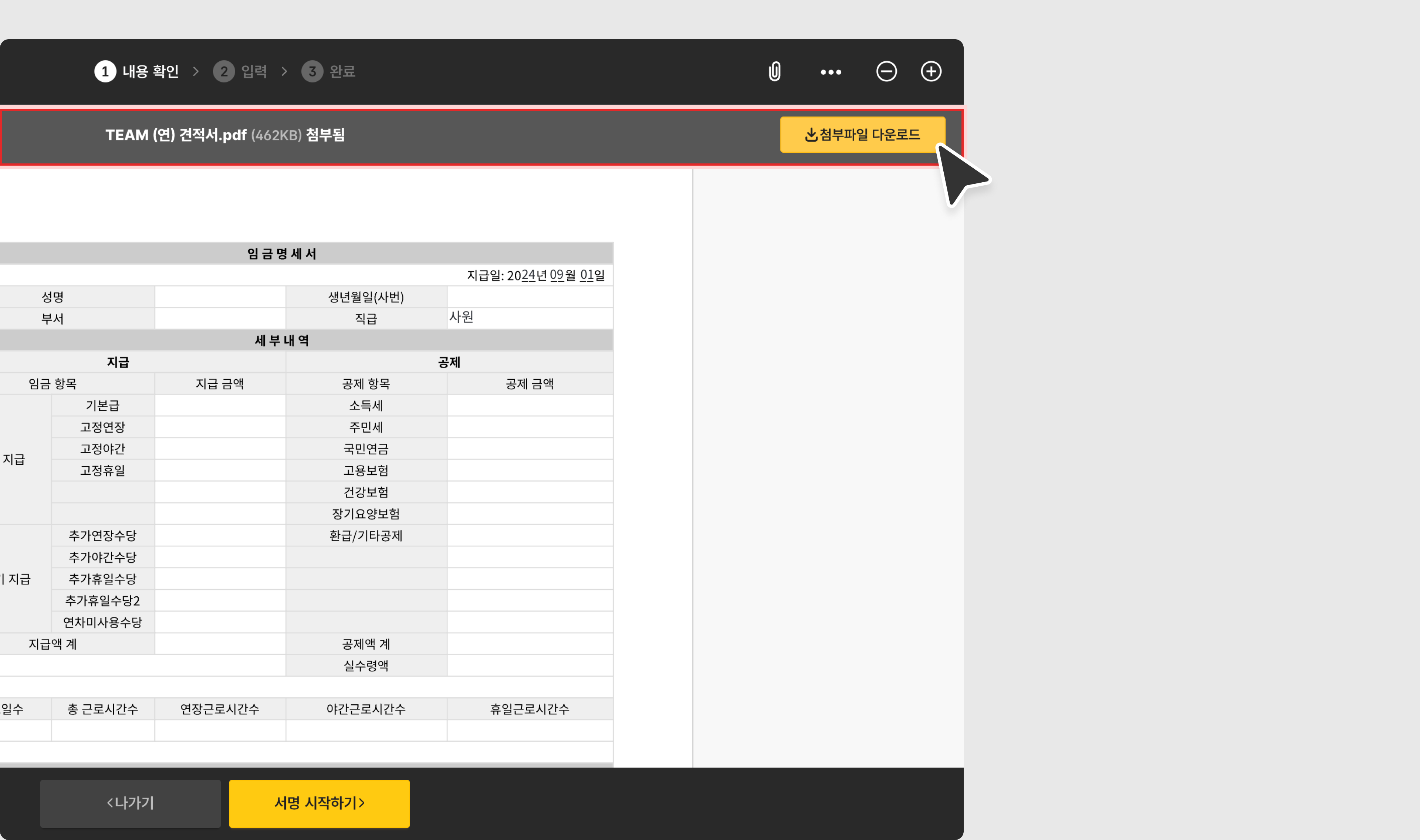Select step 2 입력
The height and width of the screenshot is (840, 1420).
click(240, 71)
